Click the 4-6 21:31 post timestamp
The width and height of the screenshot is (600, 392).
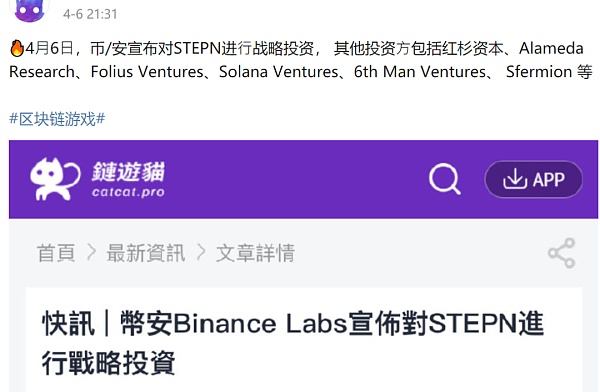(x=90, y=14)
